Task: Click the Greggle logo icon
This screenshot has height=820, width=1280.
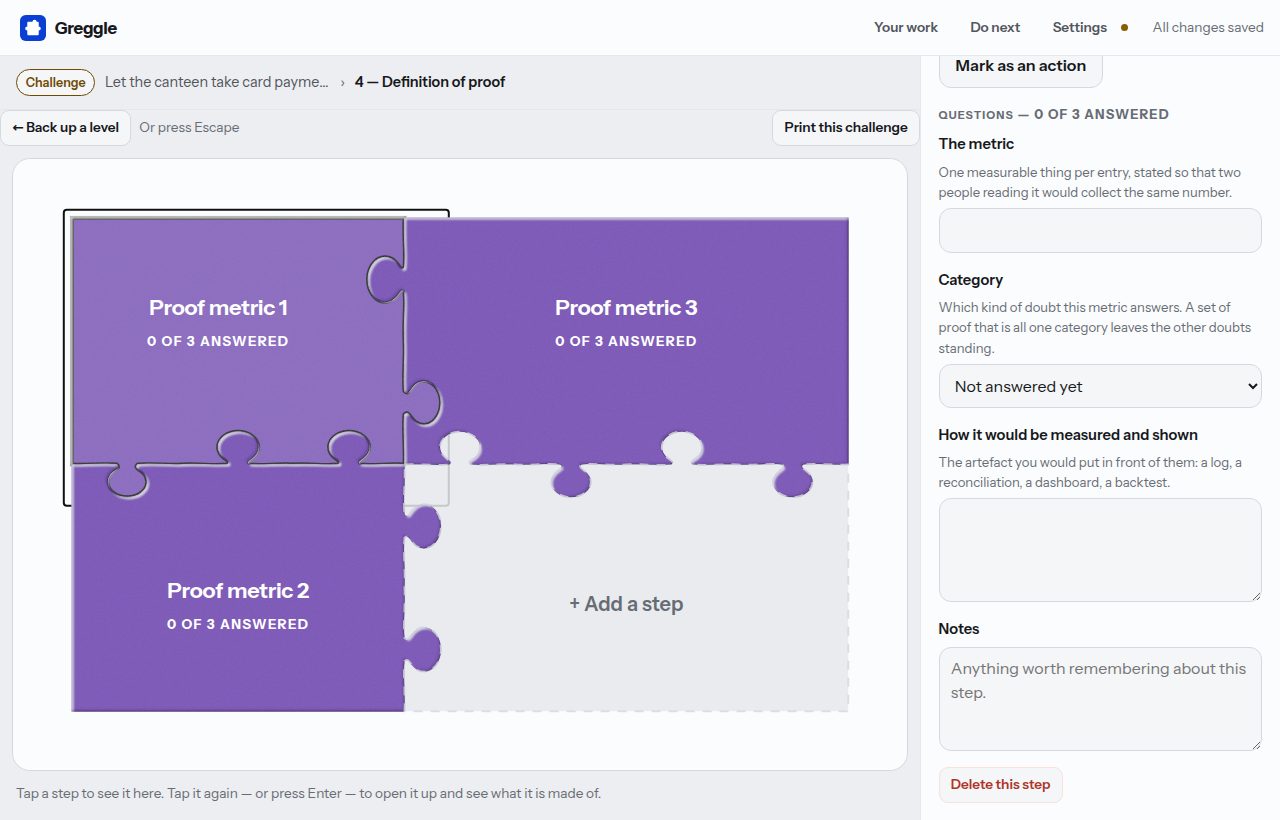Action: [33, 28]
